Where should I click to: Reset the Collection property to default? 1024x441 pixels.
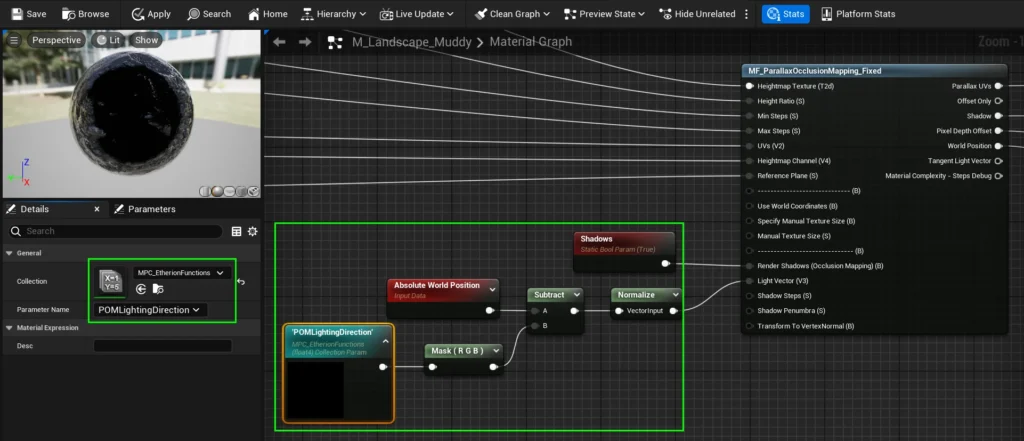[241, 282]
